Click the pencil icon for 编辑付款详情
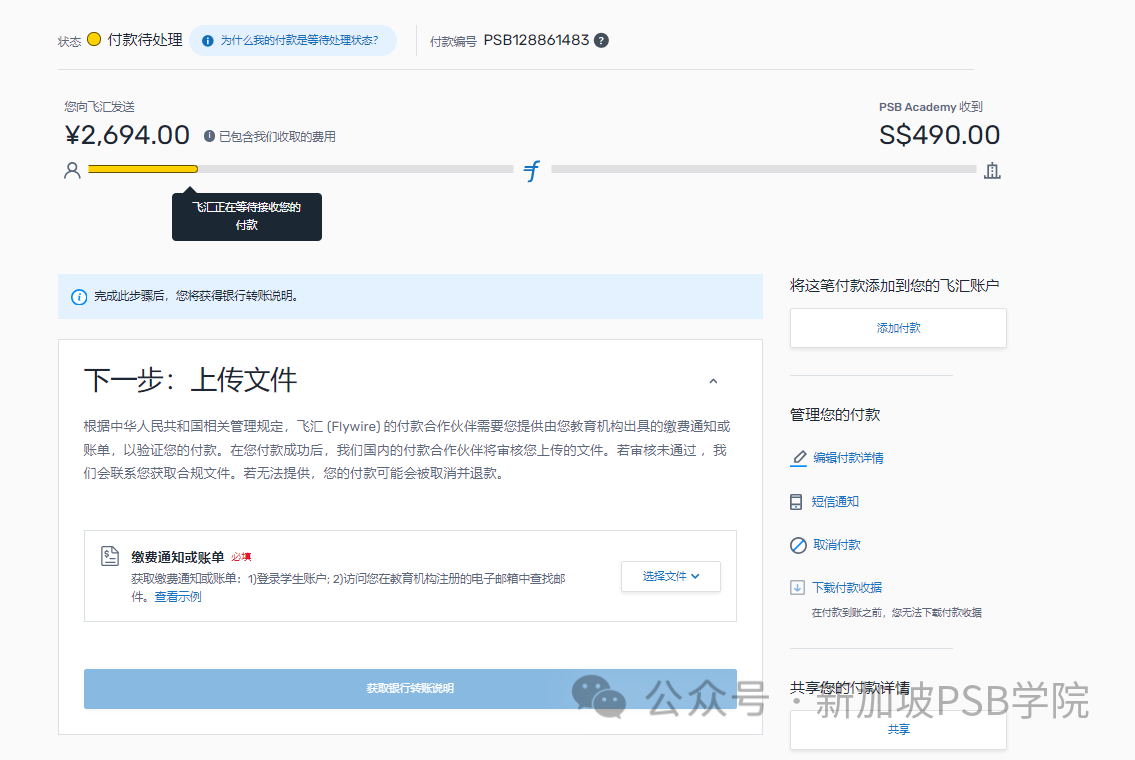1135x760 pixels. point(798,458)
